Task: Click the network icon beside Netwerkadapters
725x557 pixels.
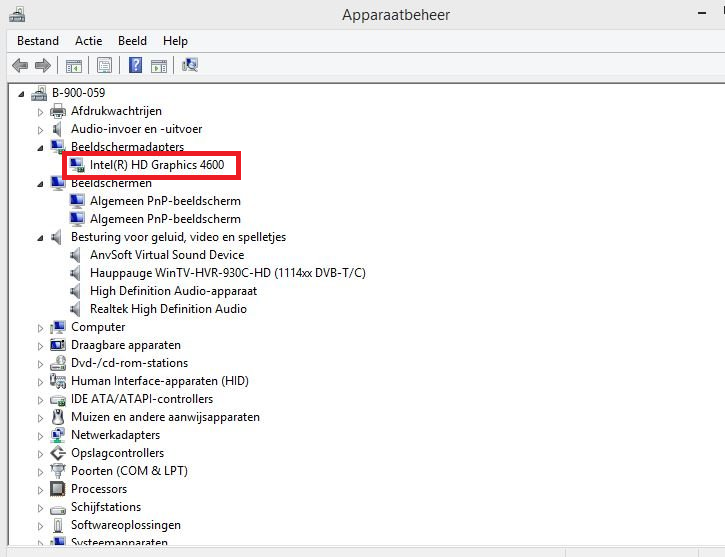Action: [x=58, y=435]
